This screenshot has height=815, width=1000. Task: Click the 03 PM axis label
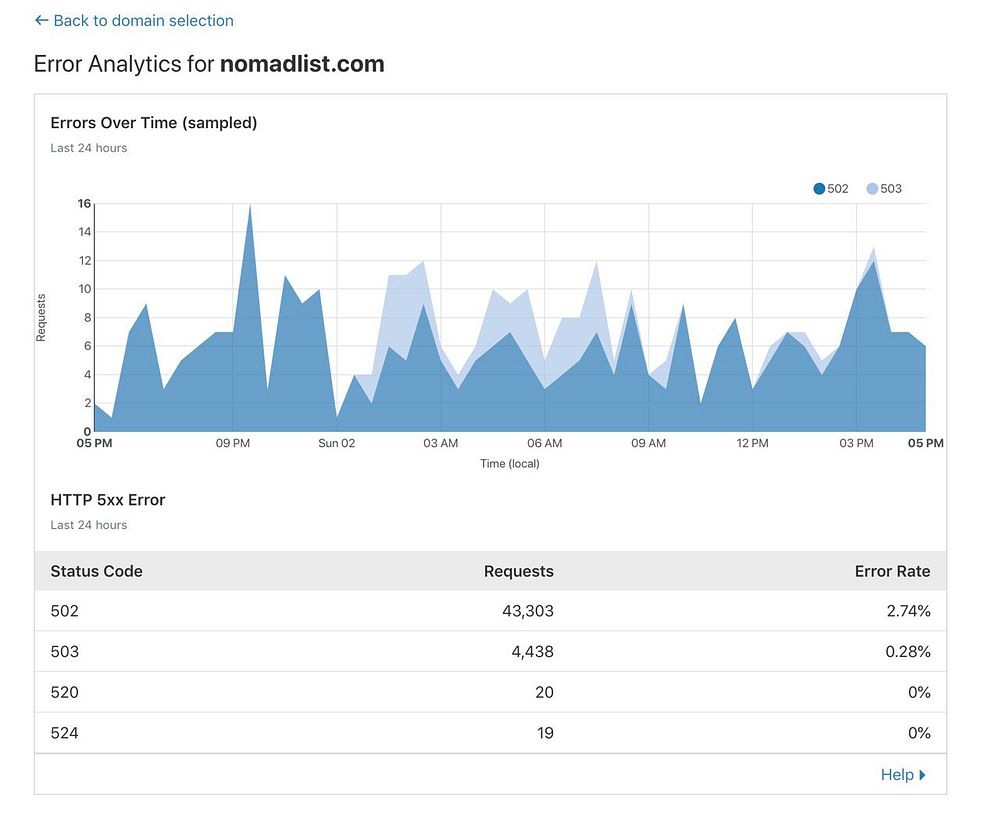pyautogui.click(x=857, y=443)
